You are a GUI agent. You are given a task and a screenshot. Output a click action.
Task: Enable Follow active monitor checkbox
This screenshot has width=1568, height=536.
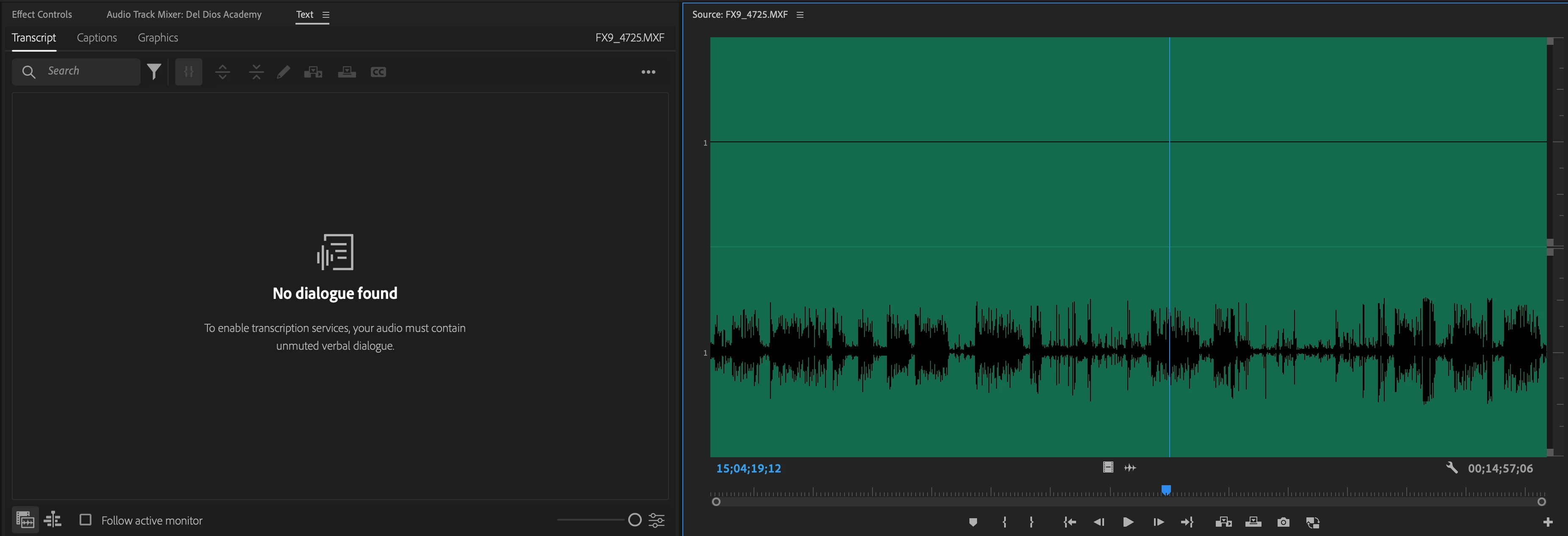tap(86, 519)
